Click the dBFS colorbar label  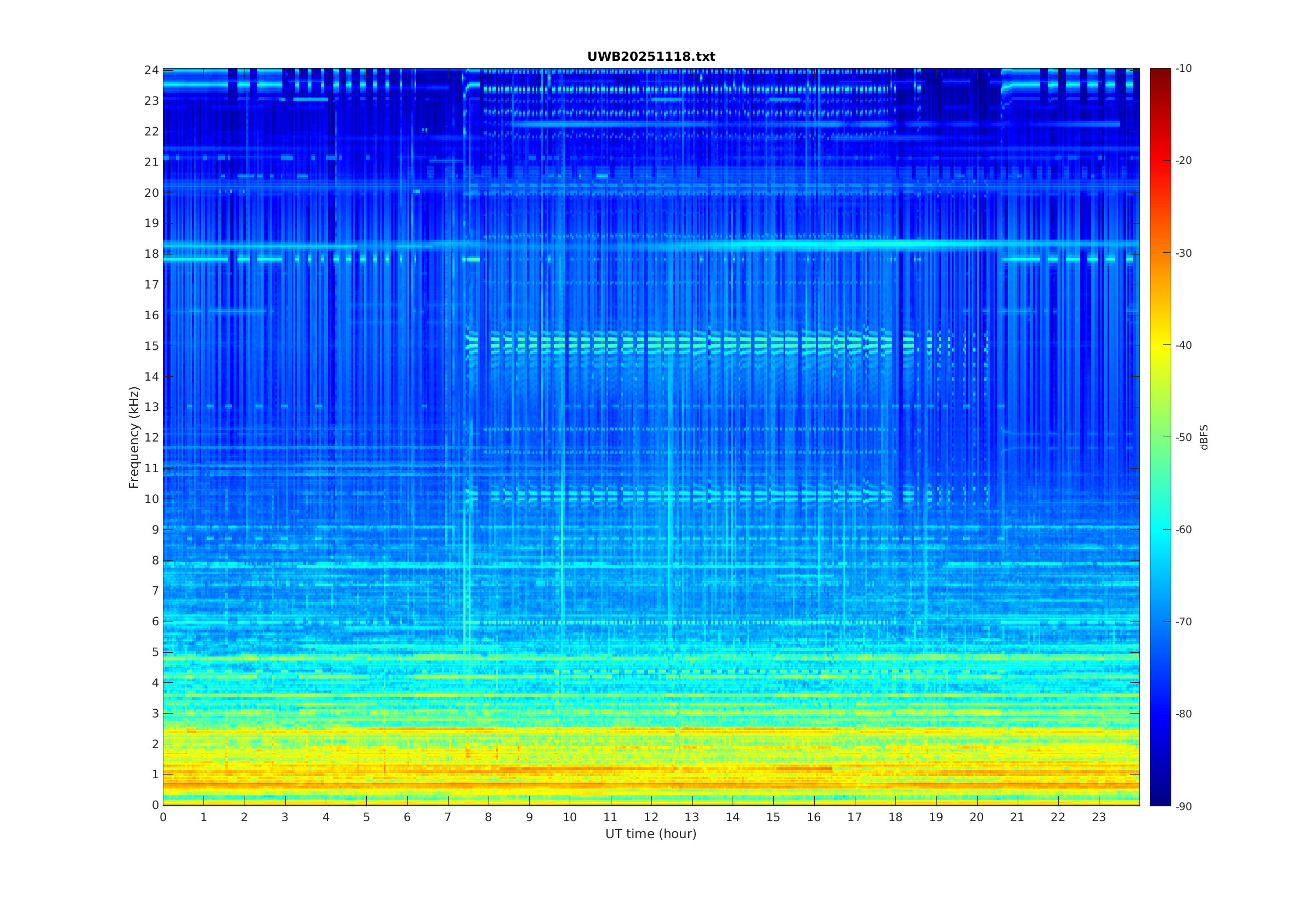pyautogui.click(x=1204, y=437)
